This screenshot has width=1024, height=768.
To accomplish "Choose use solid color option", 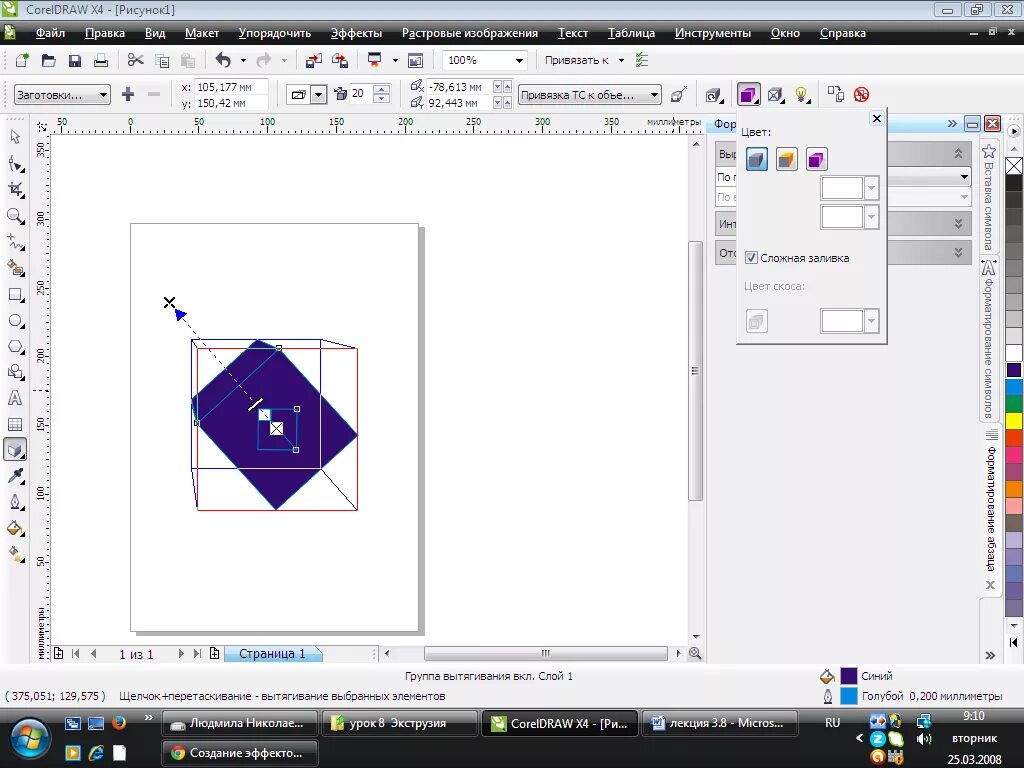I will [786, 159].
